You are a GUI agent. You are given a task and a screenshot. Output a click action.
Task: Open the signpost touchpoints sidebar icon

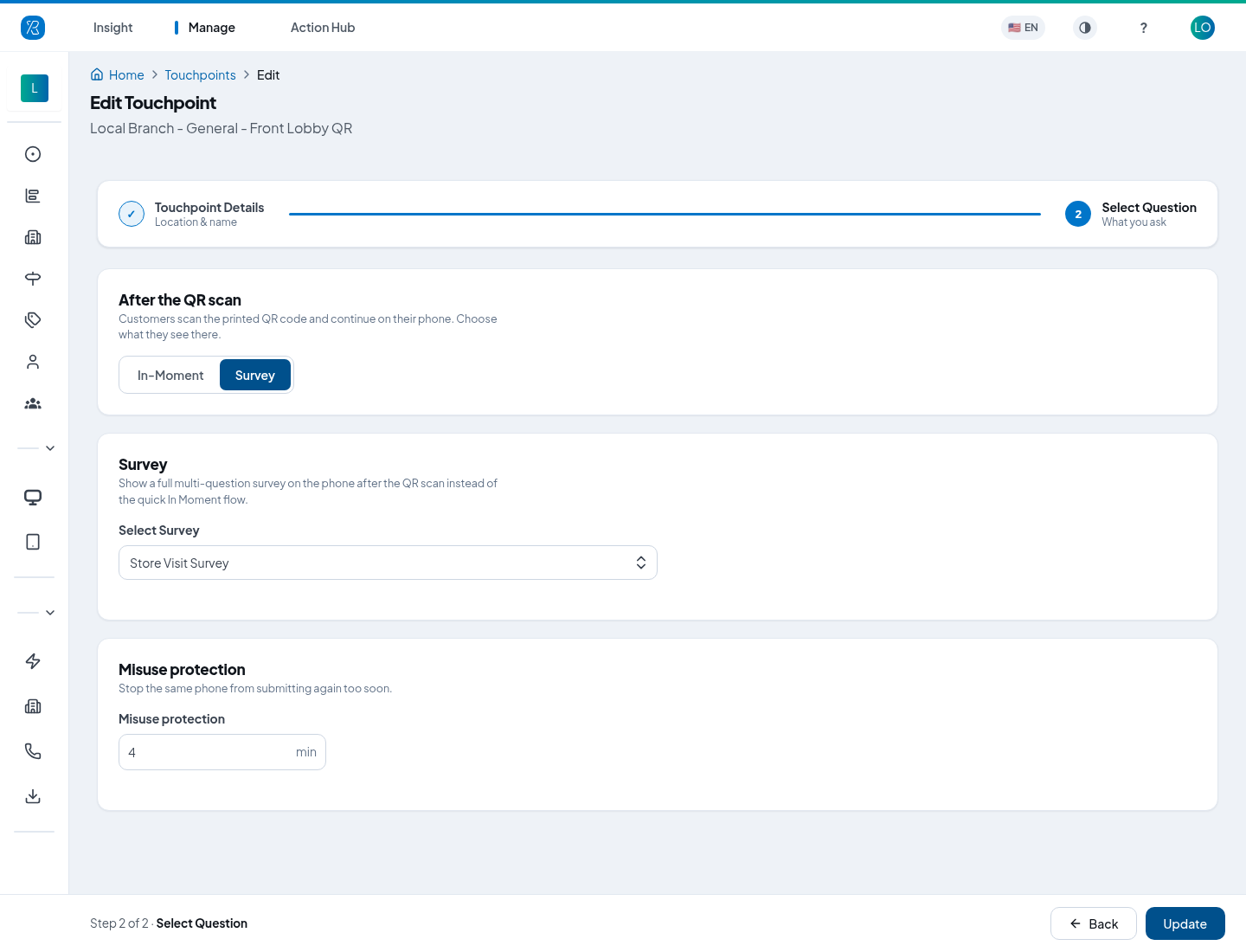33,279
